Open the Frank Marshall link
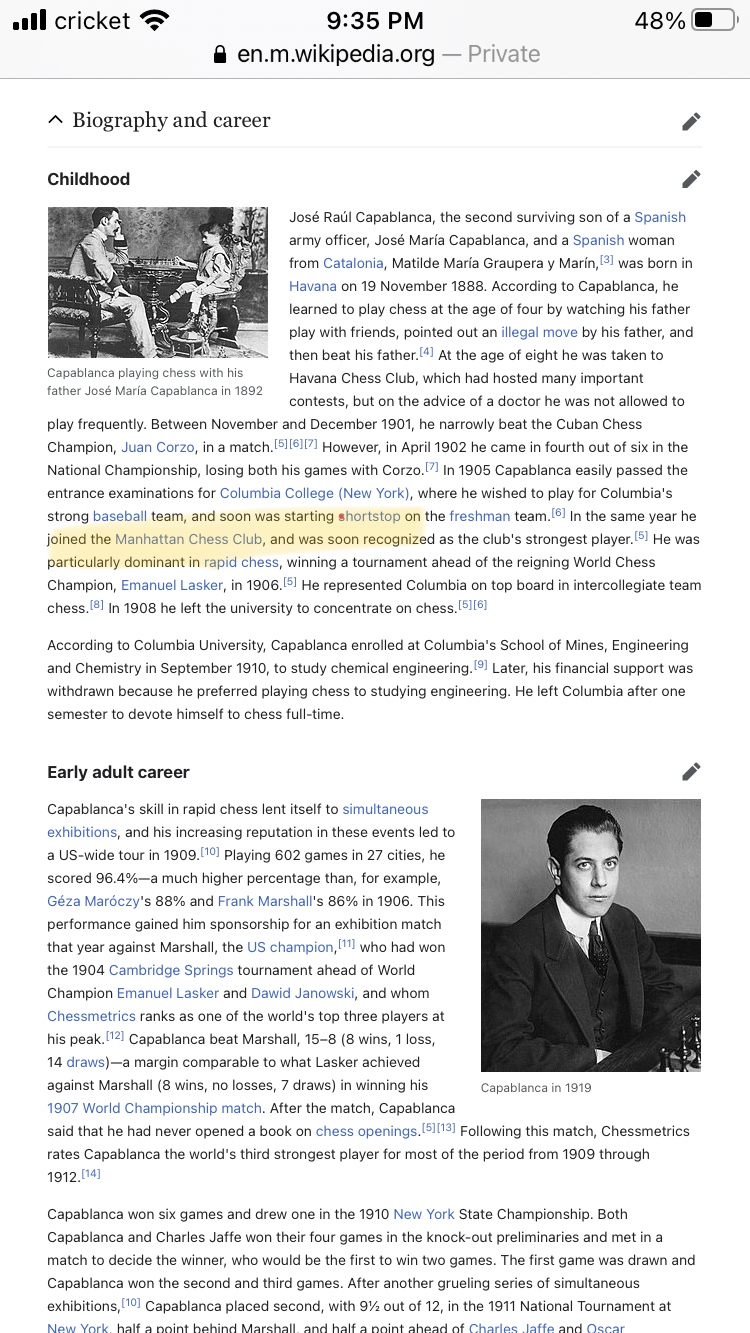Image resolution: width=750 pixels, height=1333 pixels. pyautogui.click(x=264, y=901)
